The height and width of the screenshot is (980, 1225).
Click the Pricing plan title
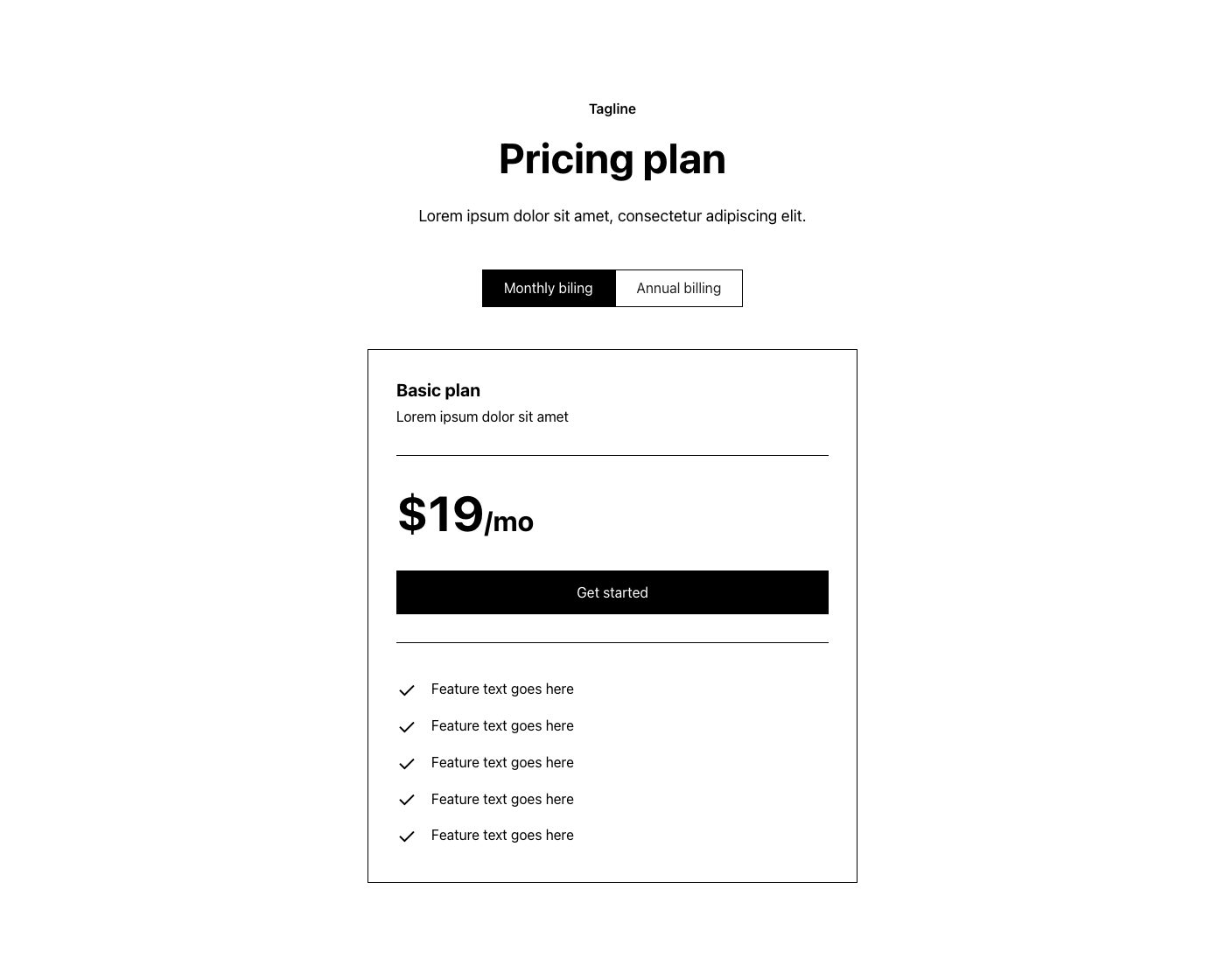click(612, 159)
